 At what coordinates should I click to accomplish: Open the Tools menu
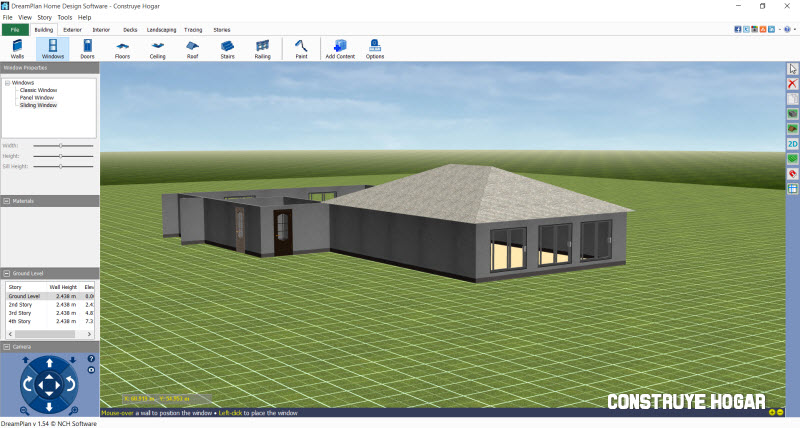click(x=65, y=17)
